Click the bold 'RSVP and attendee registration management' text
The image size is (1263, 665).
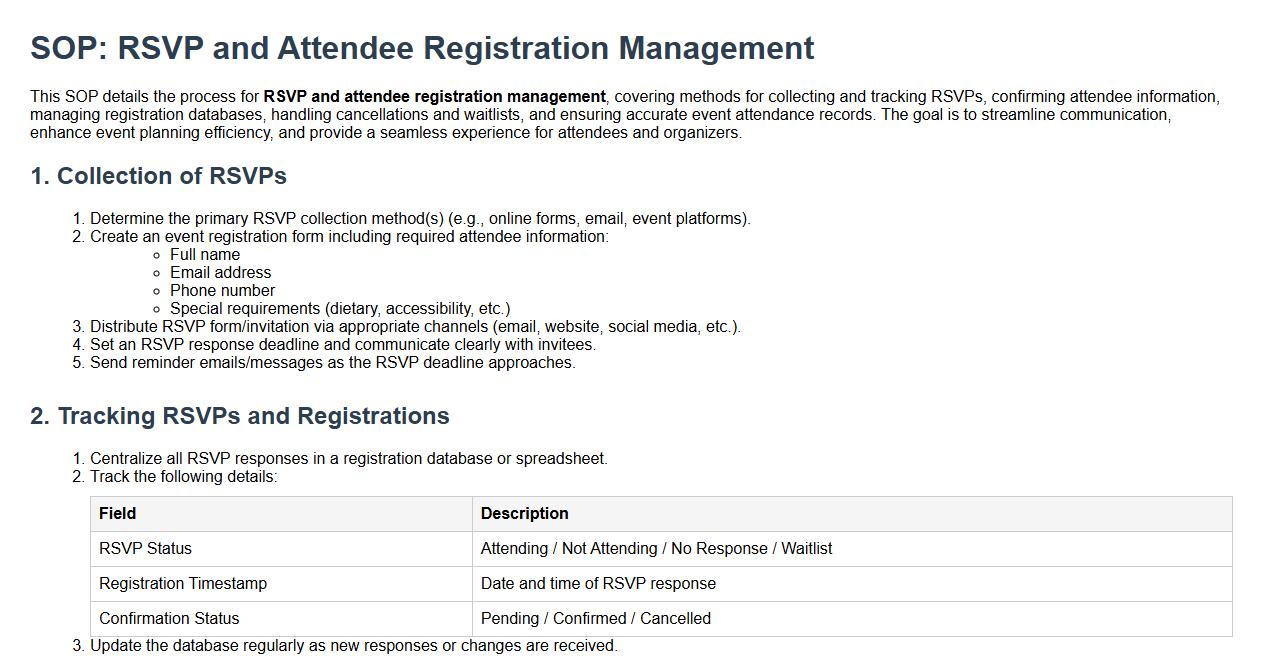(434, 97)
